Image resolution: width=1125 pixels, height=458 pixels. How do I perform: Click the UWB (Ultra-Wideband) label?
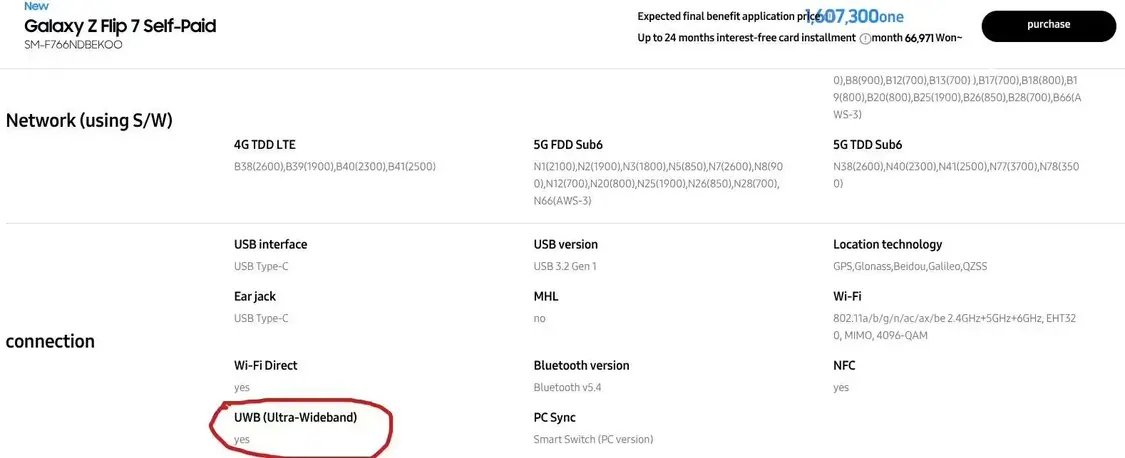295,417
